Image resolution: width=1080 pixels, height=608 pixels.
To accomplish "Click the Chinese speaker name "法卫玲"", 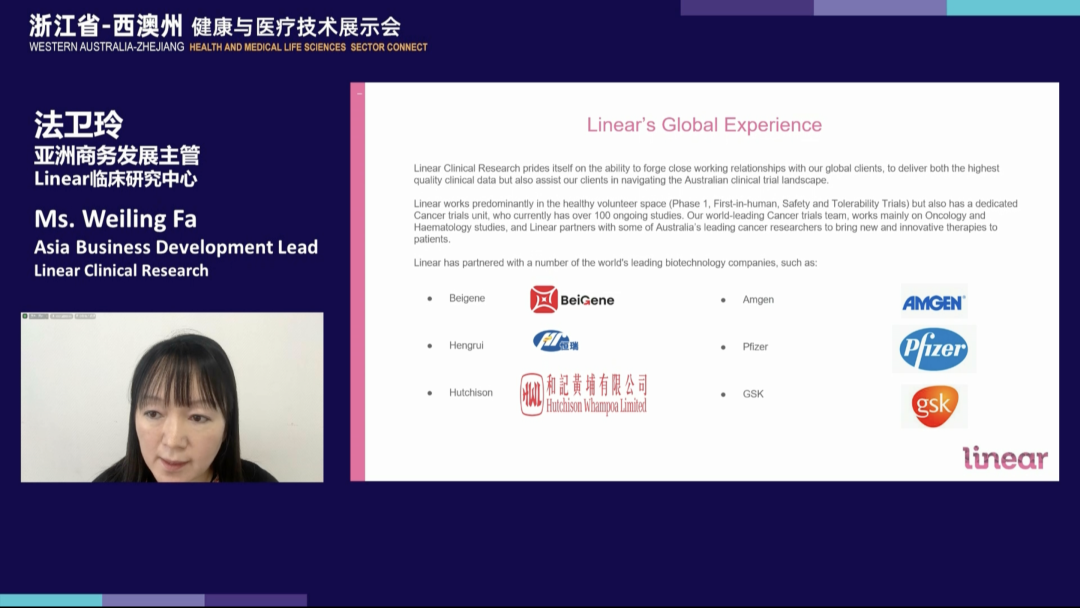I will coord(79,125).
